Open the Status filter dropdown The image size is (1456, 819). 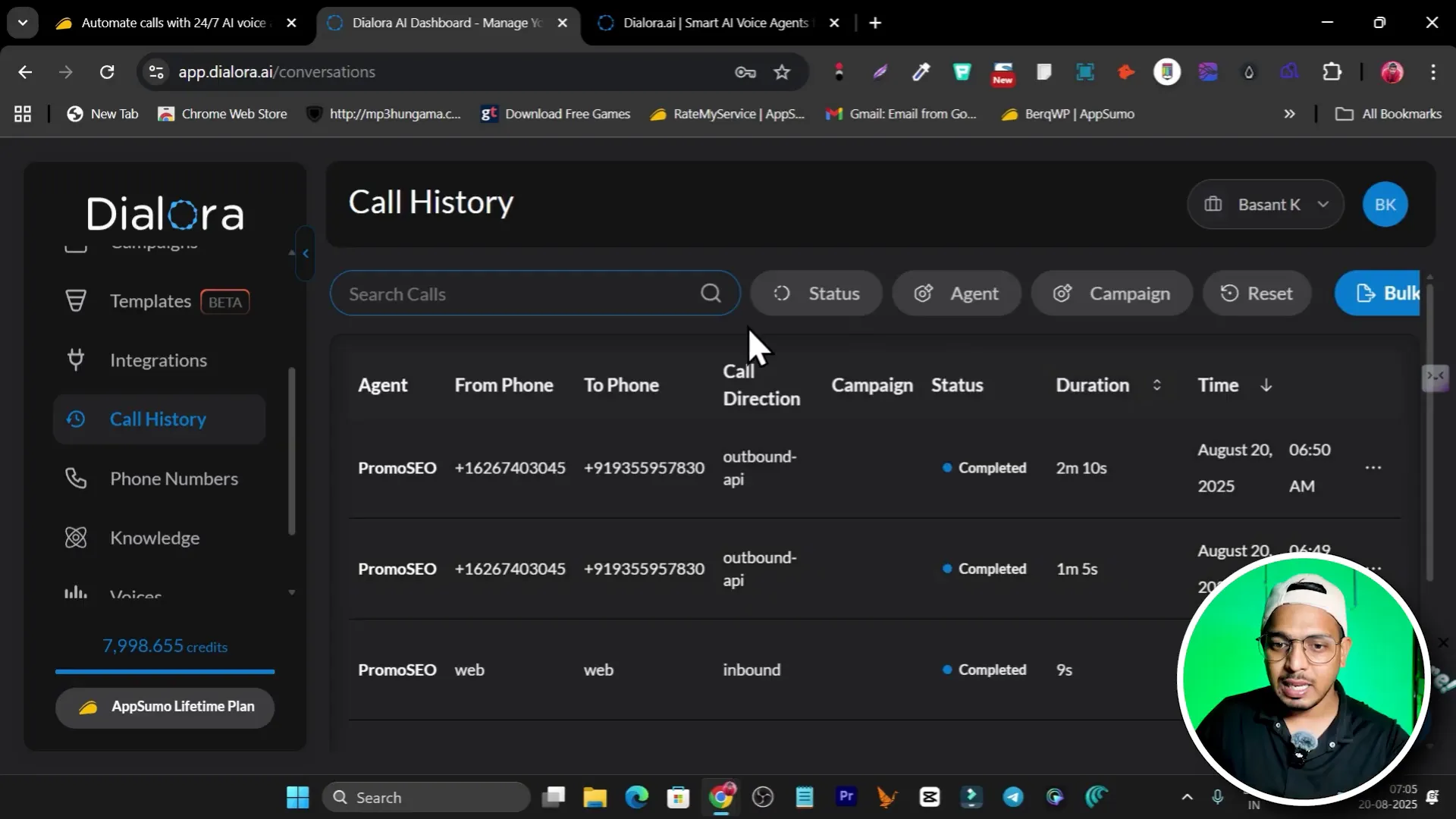click(816, 293)
